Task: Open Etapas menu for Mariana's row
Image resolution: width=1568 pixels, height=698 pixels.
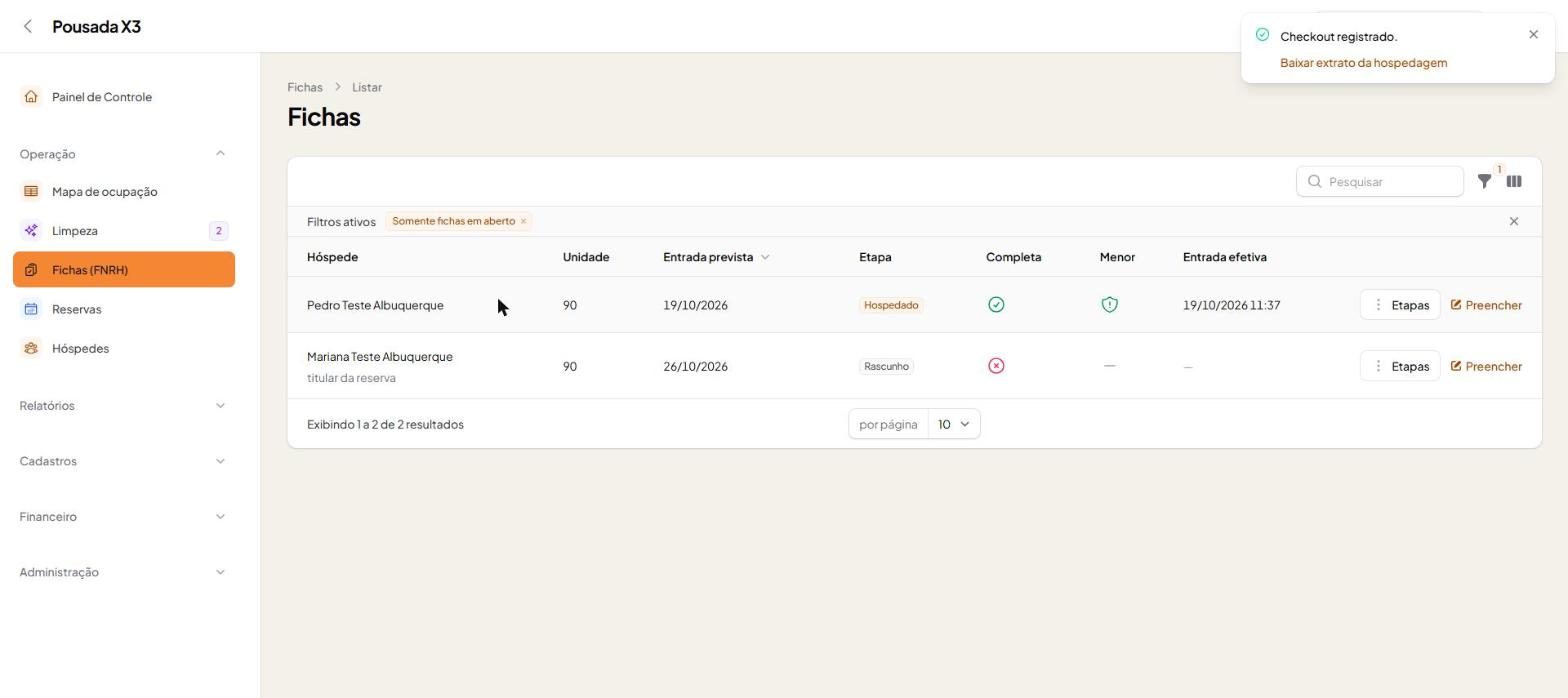Action: pyautogui.click(x=1400, y=366)
